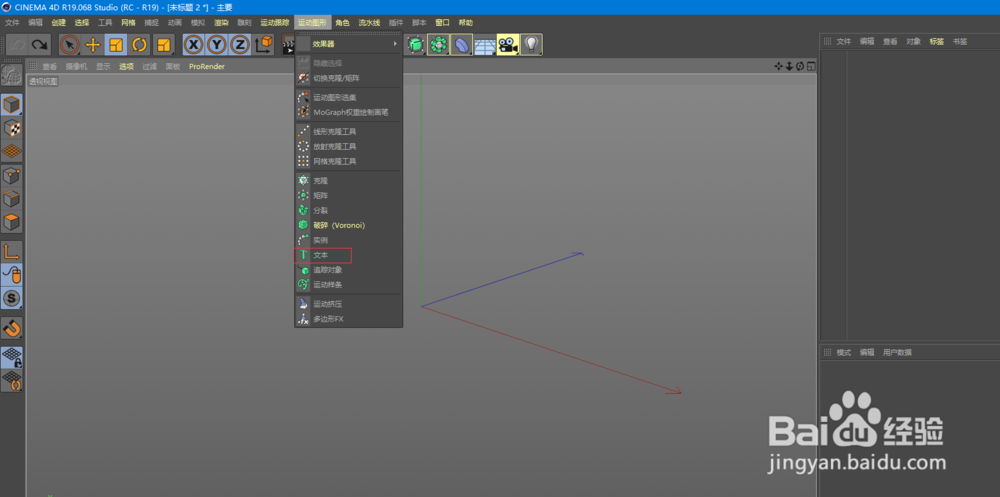Open the 窗口 menu
Viewport: 1000px width, 497px height.
(443, 22)
